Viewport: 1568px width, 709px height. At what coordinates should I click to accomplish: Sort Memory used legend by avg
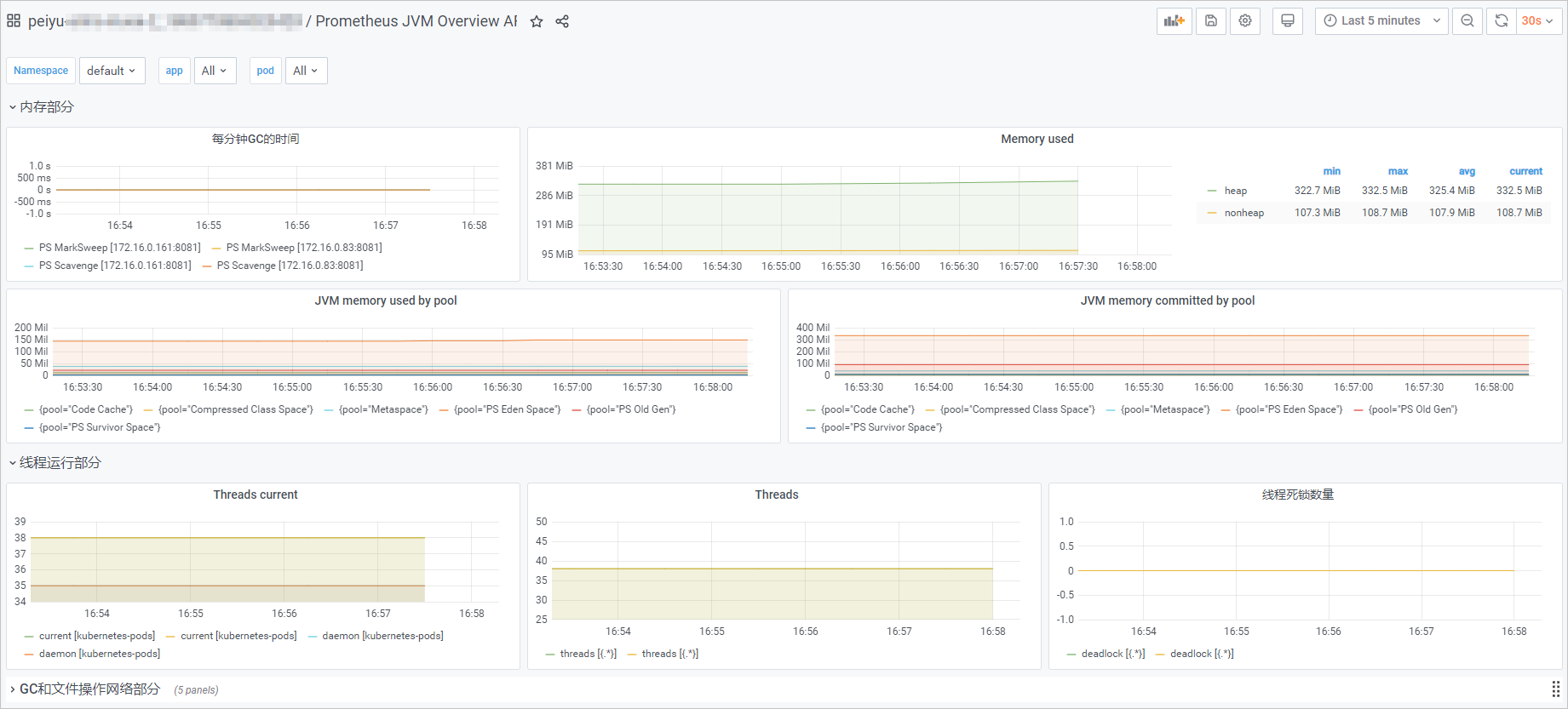1467,171
